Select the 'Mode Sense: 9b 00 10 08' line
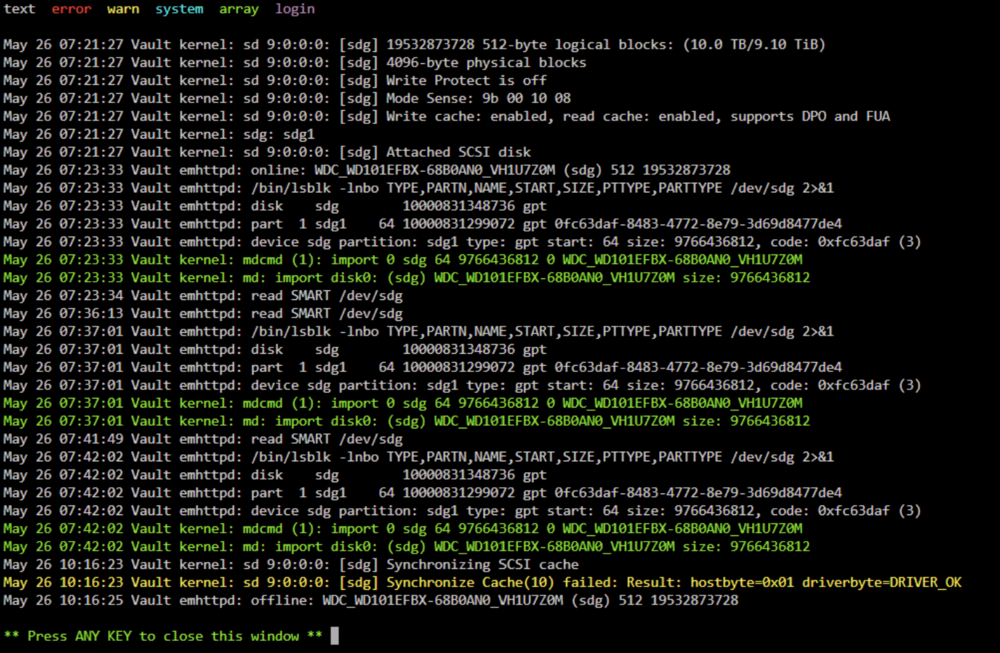The width and height of the screenshot is (1000, 653). tap(287, 98)
